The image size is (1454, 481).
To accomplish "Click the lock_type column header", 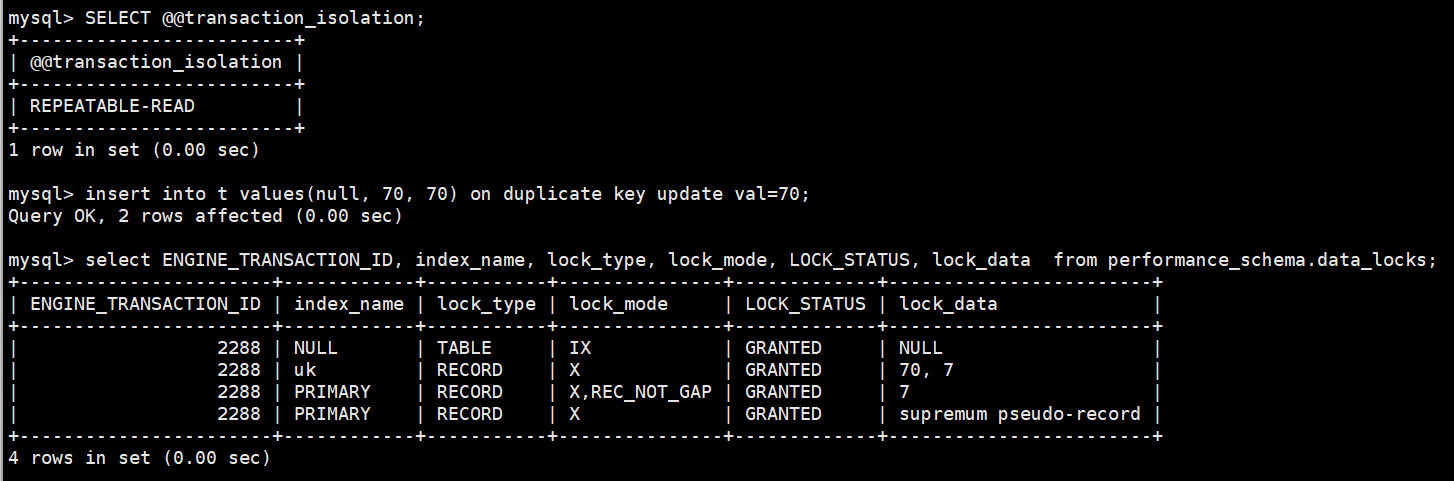I will point(486,304).
